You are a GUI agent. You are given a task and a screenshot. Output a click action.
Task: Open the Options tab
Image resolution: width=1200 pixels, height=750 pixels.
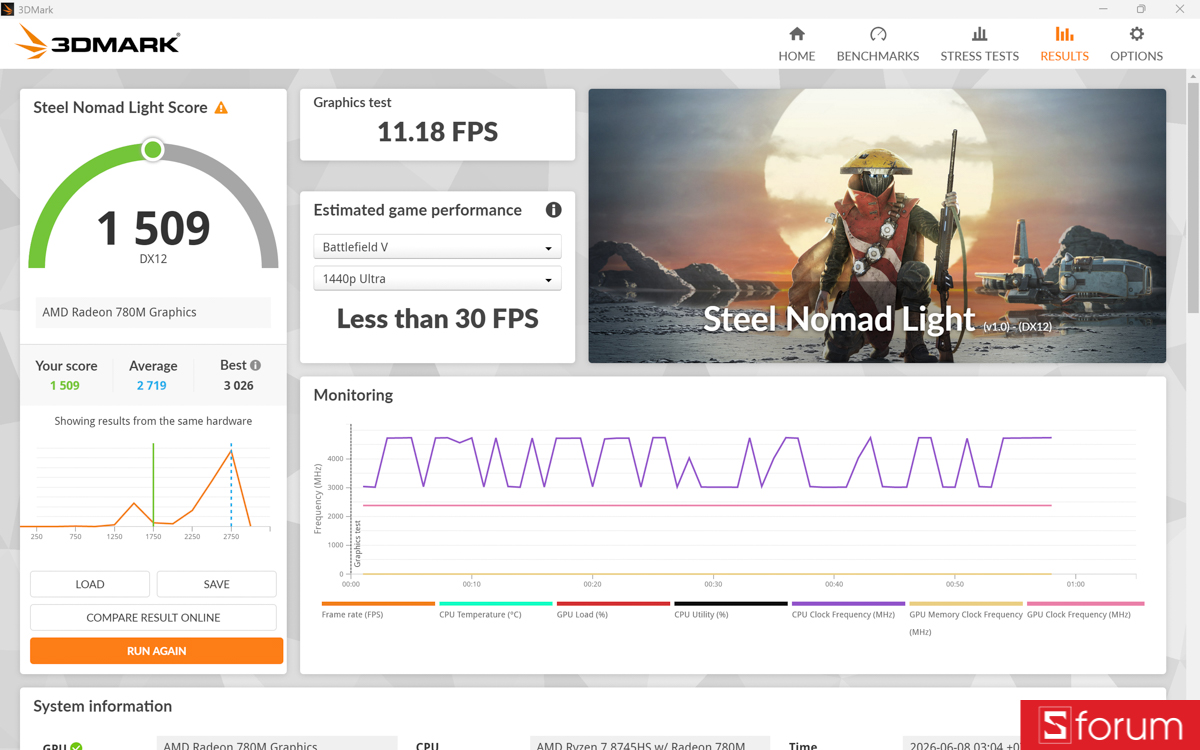coord(1136,45)
